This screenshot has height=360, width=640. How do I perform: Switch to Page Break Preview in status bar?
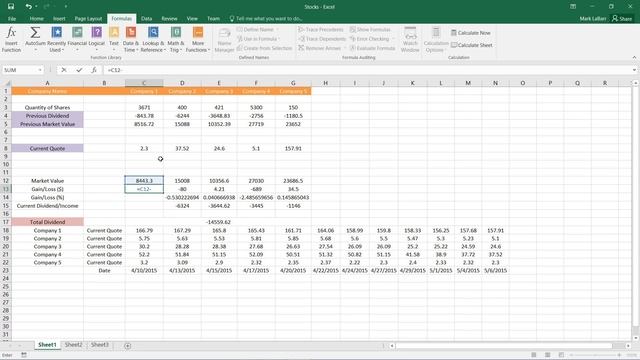[561, 355]
